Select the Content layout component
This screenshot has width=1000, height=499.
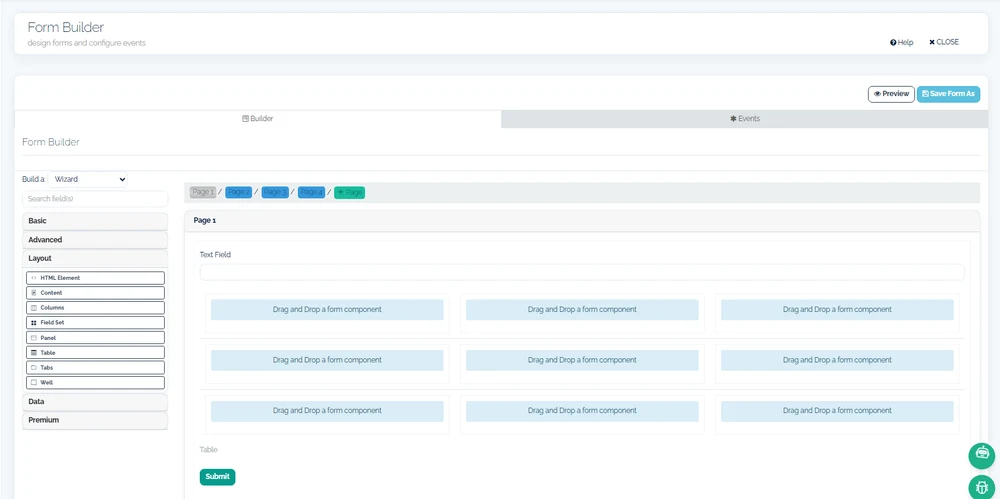click(95, 293)
